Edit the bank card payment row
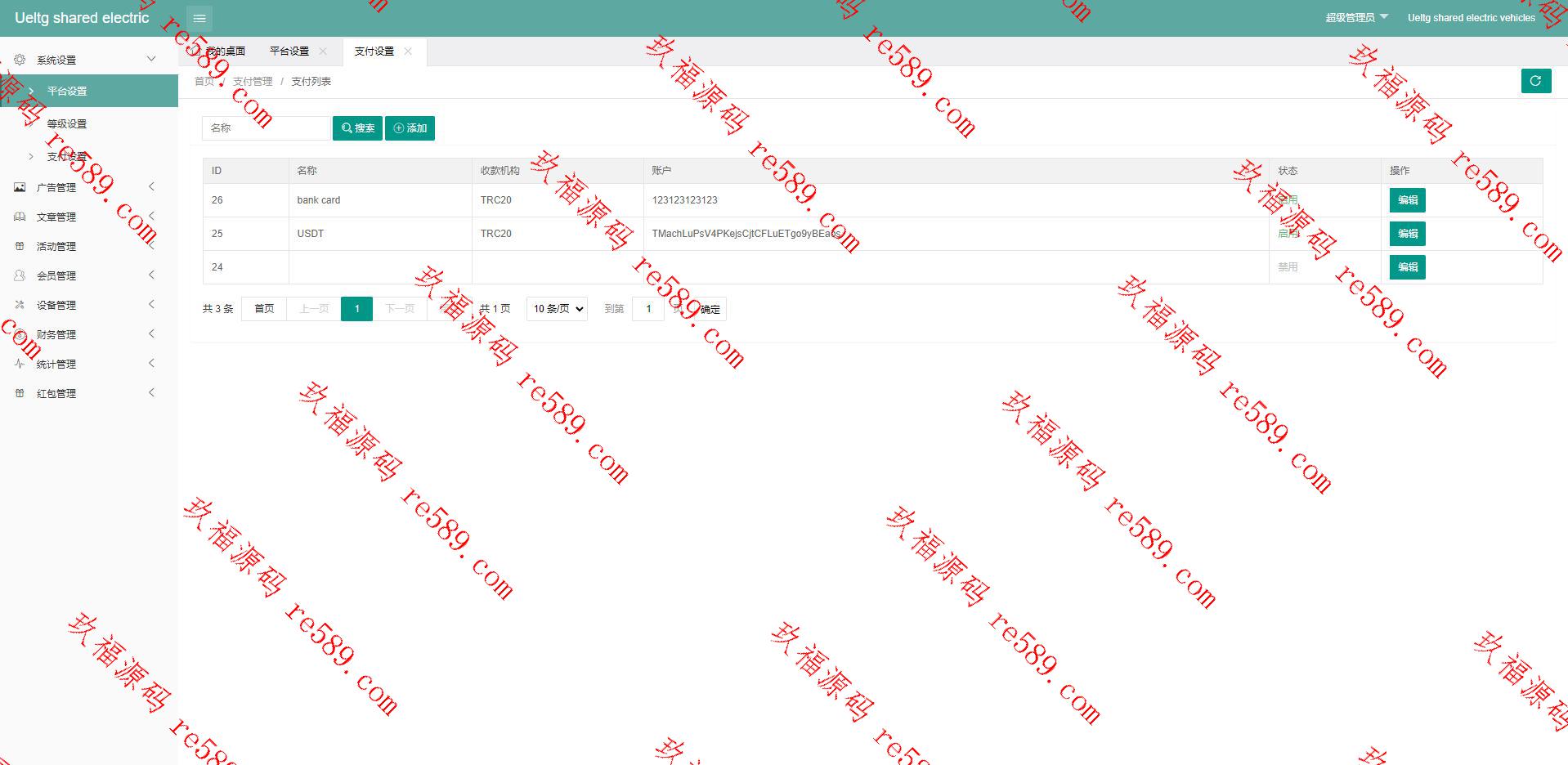The width and height of the screenshot is (1568, 765). coord(1407,200)
